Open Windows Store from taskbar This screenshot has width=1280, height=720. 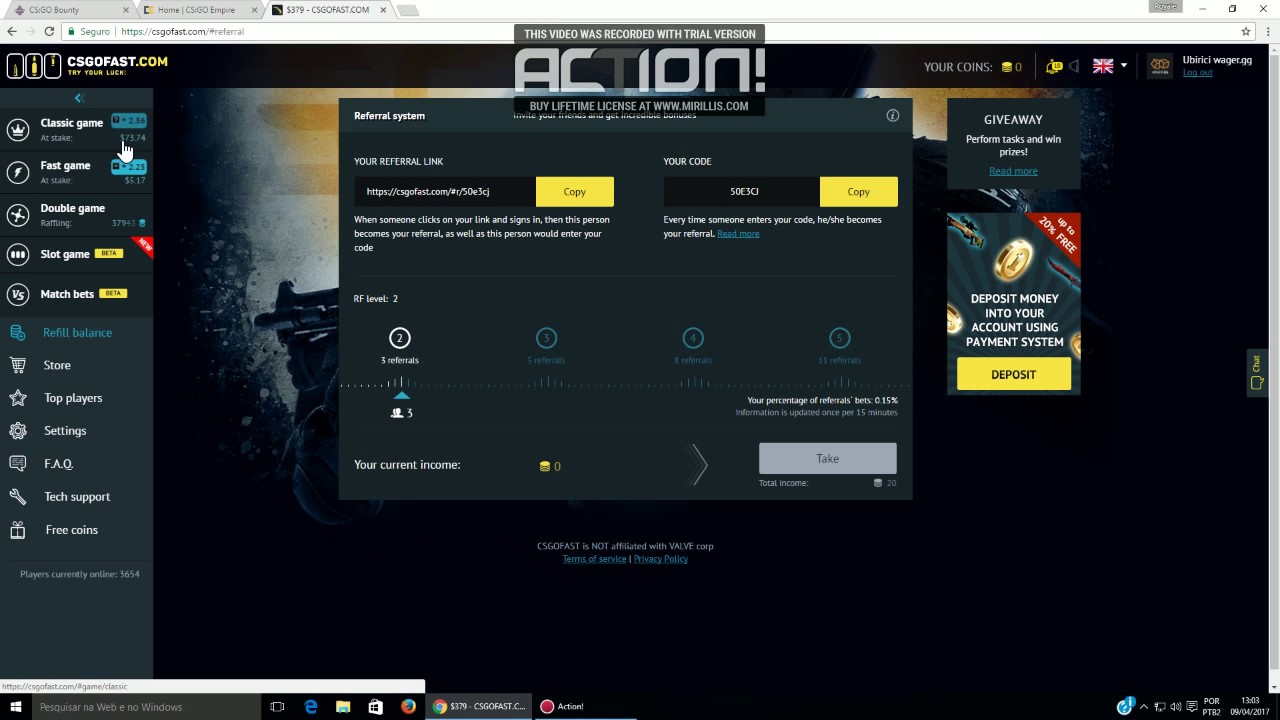(376, 707)
